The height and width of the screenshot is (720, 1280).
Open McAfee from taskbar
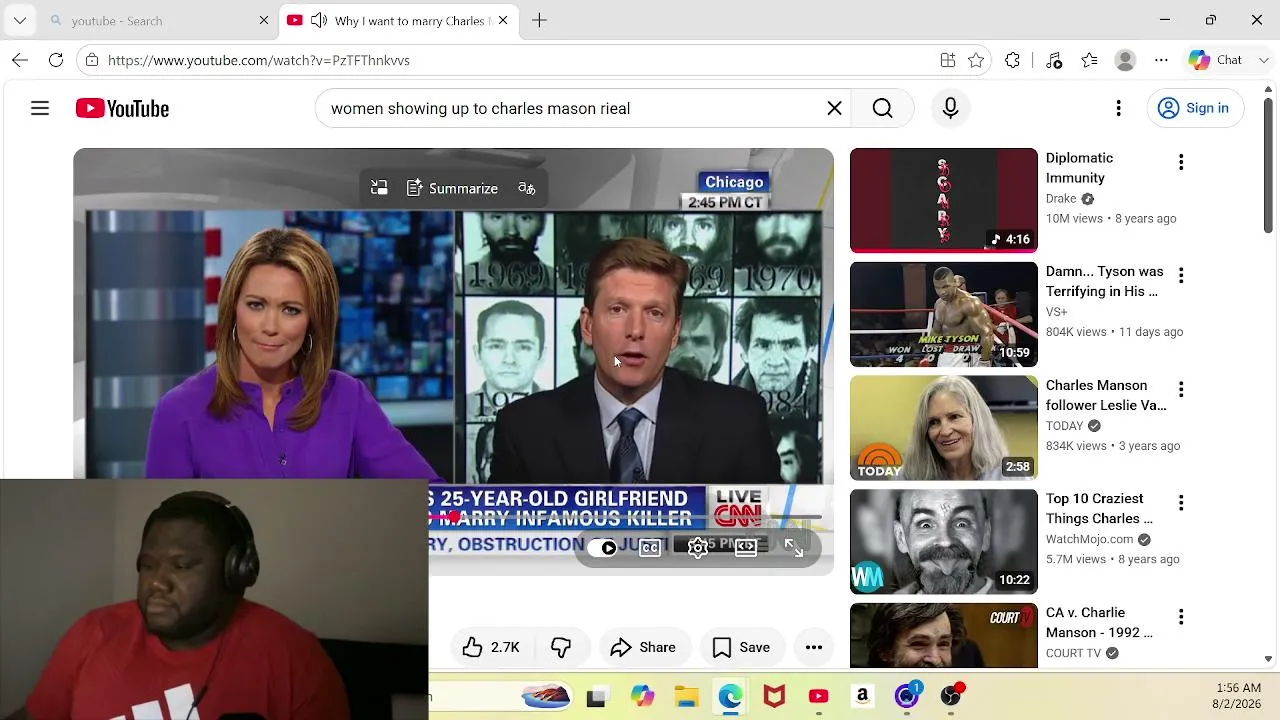point(774,696)
